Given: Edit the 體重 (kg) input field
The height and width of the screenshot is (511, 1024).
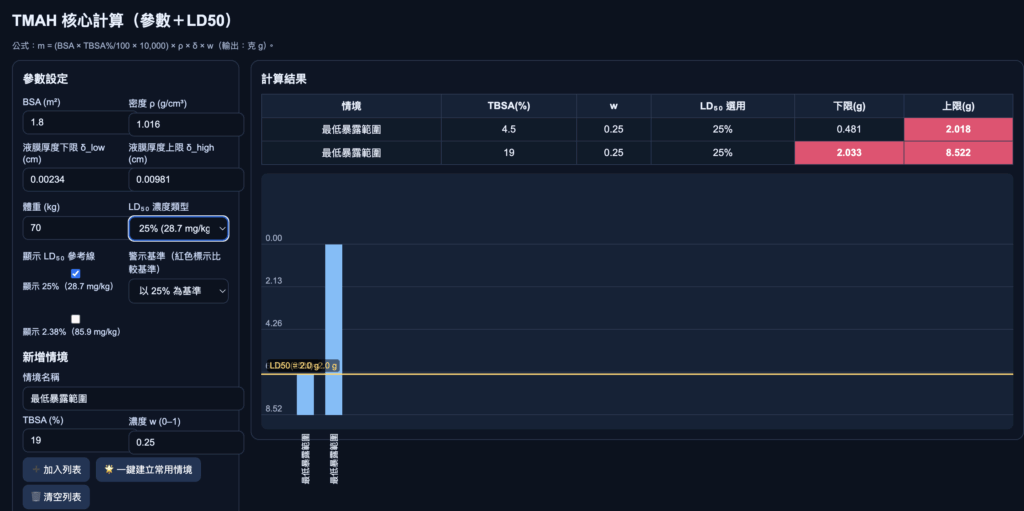Looking at the screenshot, I should click(75, 229).
